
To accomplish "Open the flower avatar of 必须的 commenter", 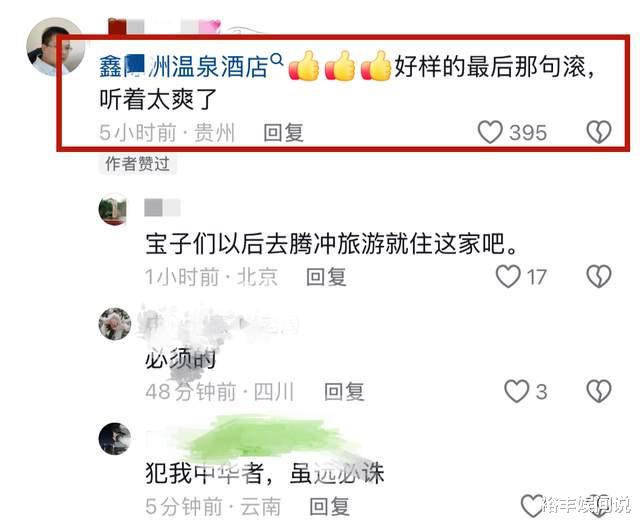I will point(115,324).
